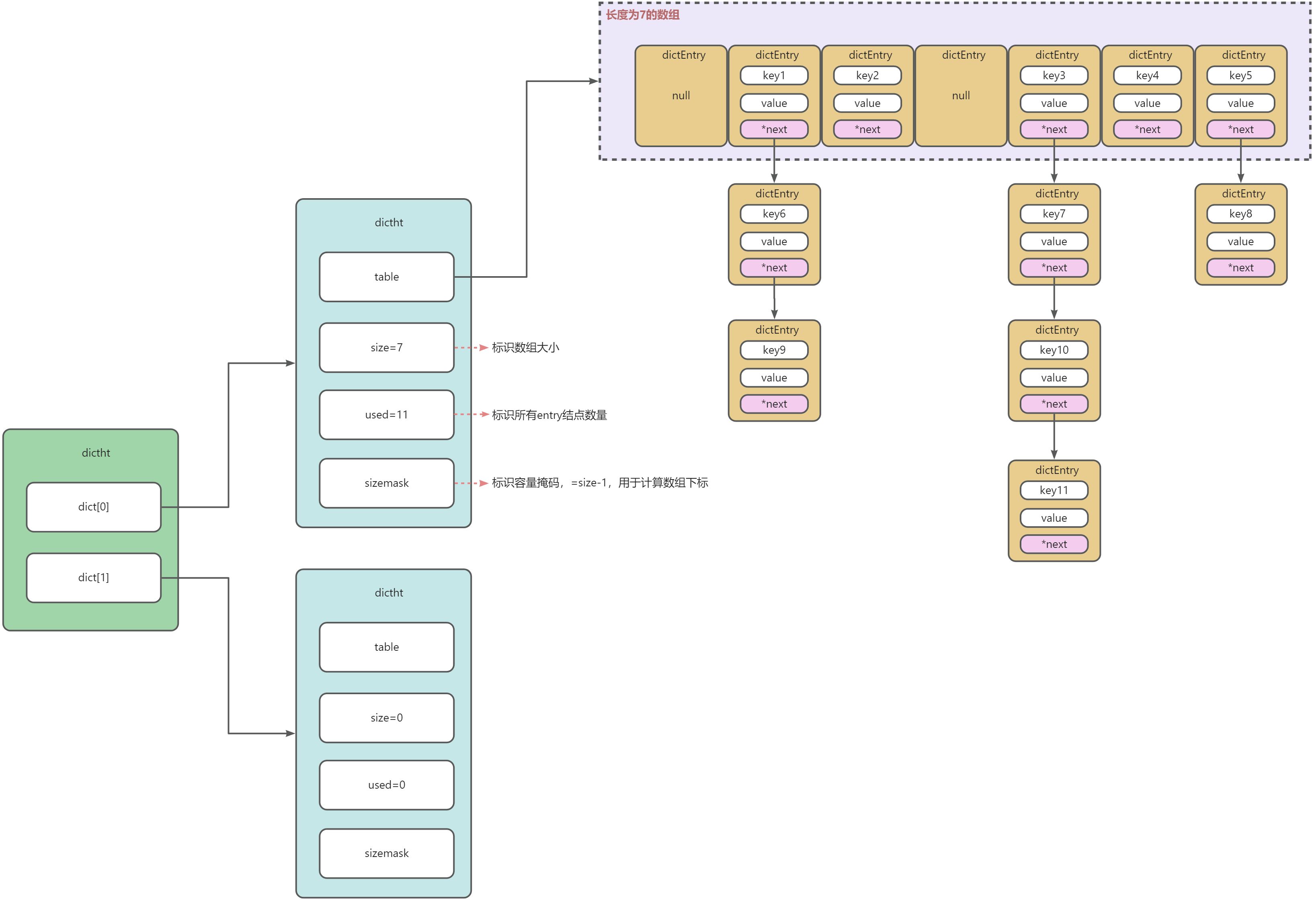Click the dict[0] box
This screenshot has width=1316, height=900.
93,507
